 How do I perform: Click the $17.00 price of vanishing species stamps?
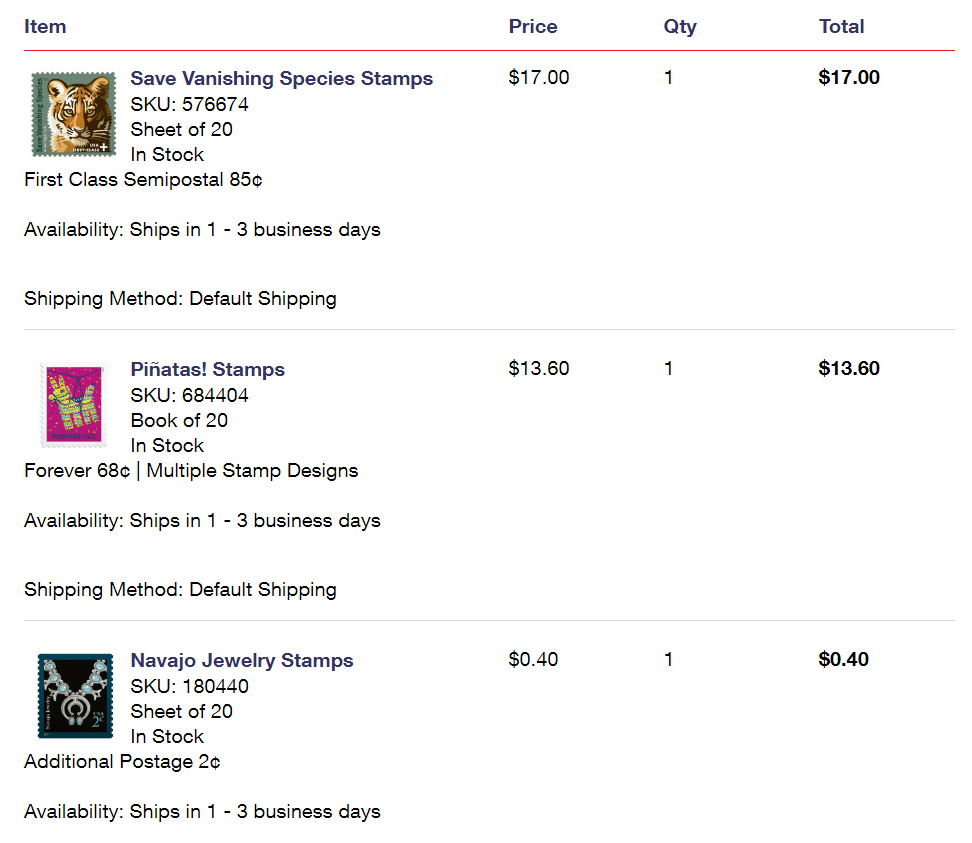538,78
